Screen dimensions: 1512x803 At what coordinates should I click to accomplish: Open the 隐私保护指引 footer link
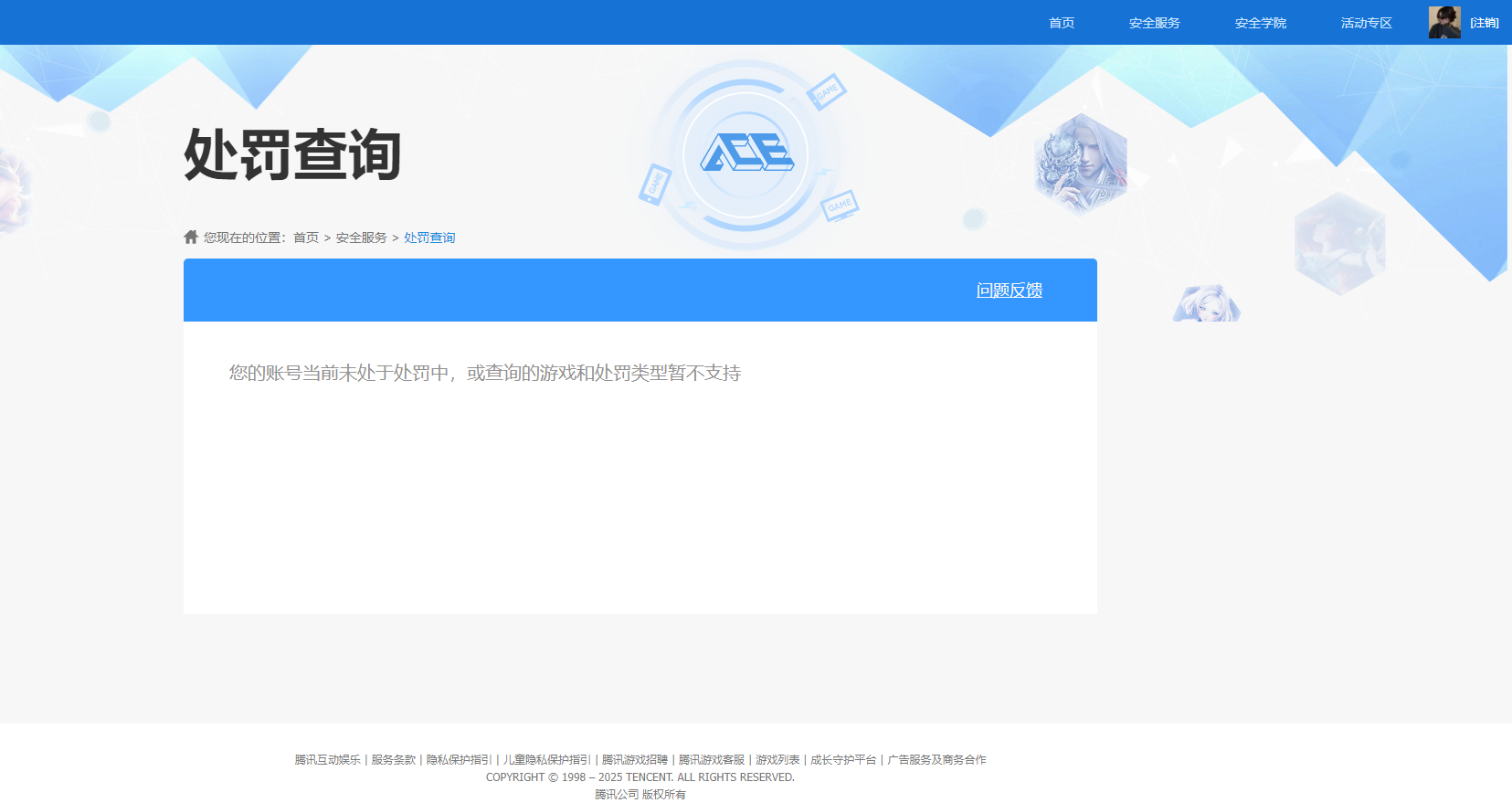pos(459,760)
